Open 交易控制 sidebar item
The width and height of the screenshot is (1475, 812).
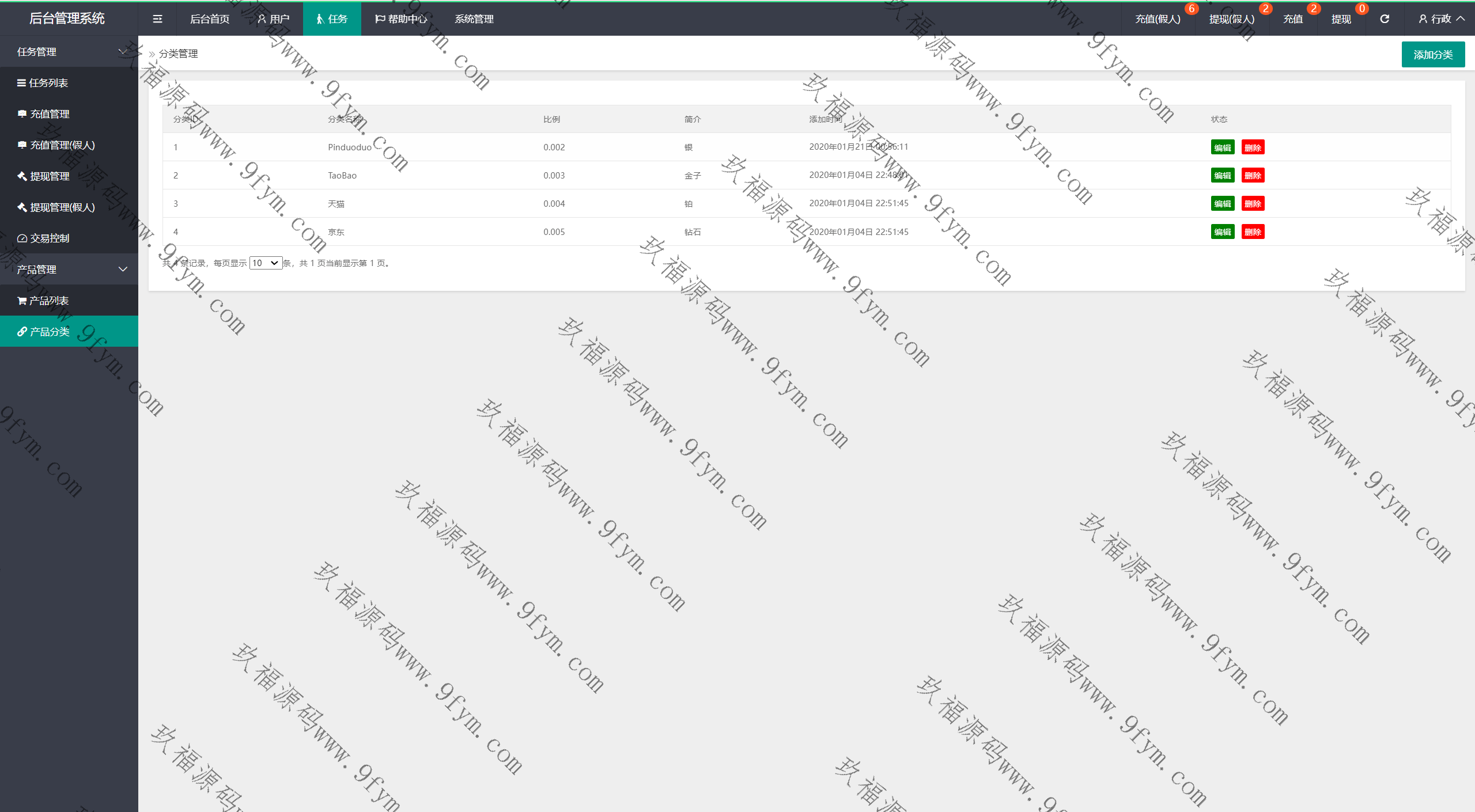click(50, 238)
